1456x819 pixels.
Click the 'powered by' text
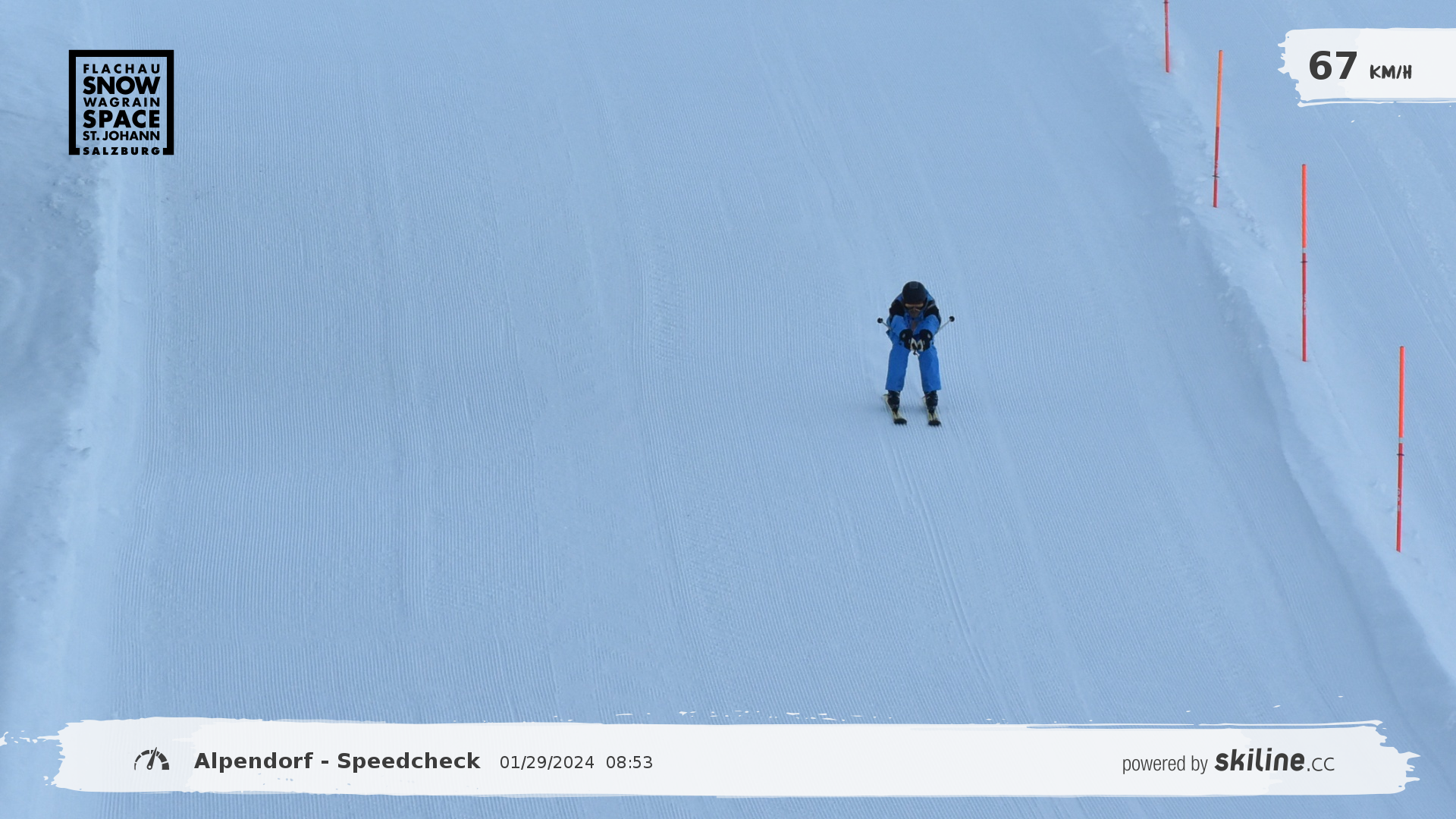[1164, 764]
